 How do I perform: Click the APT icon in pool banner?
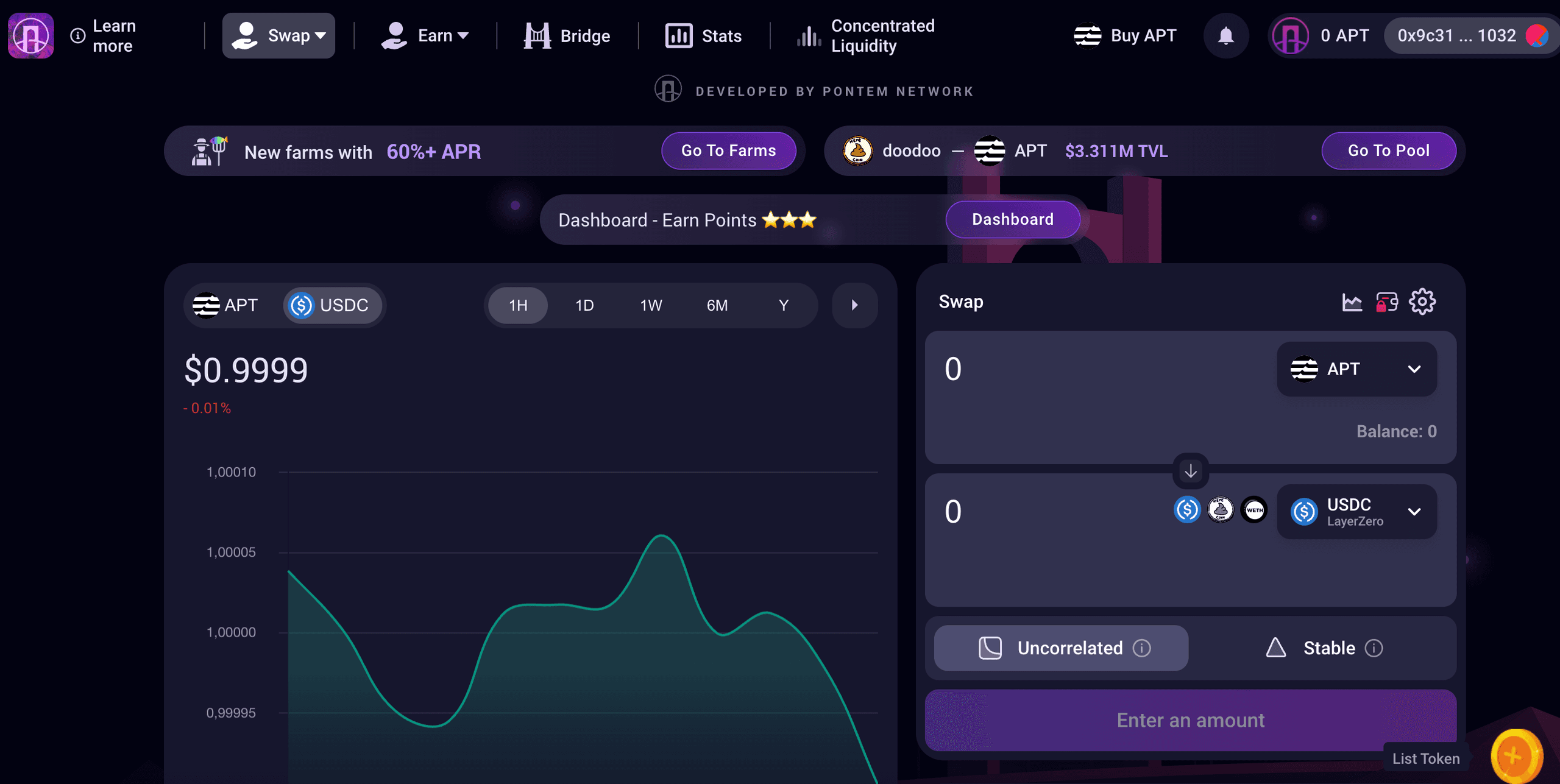pos(989,151)
